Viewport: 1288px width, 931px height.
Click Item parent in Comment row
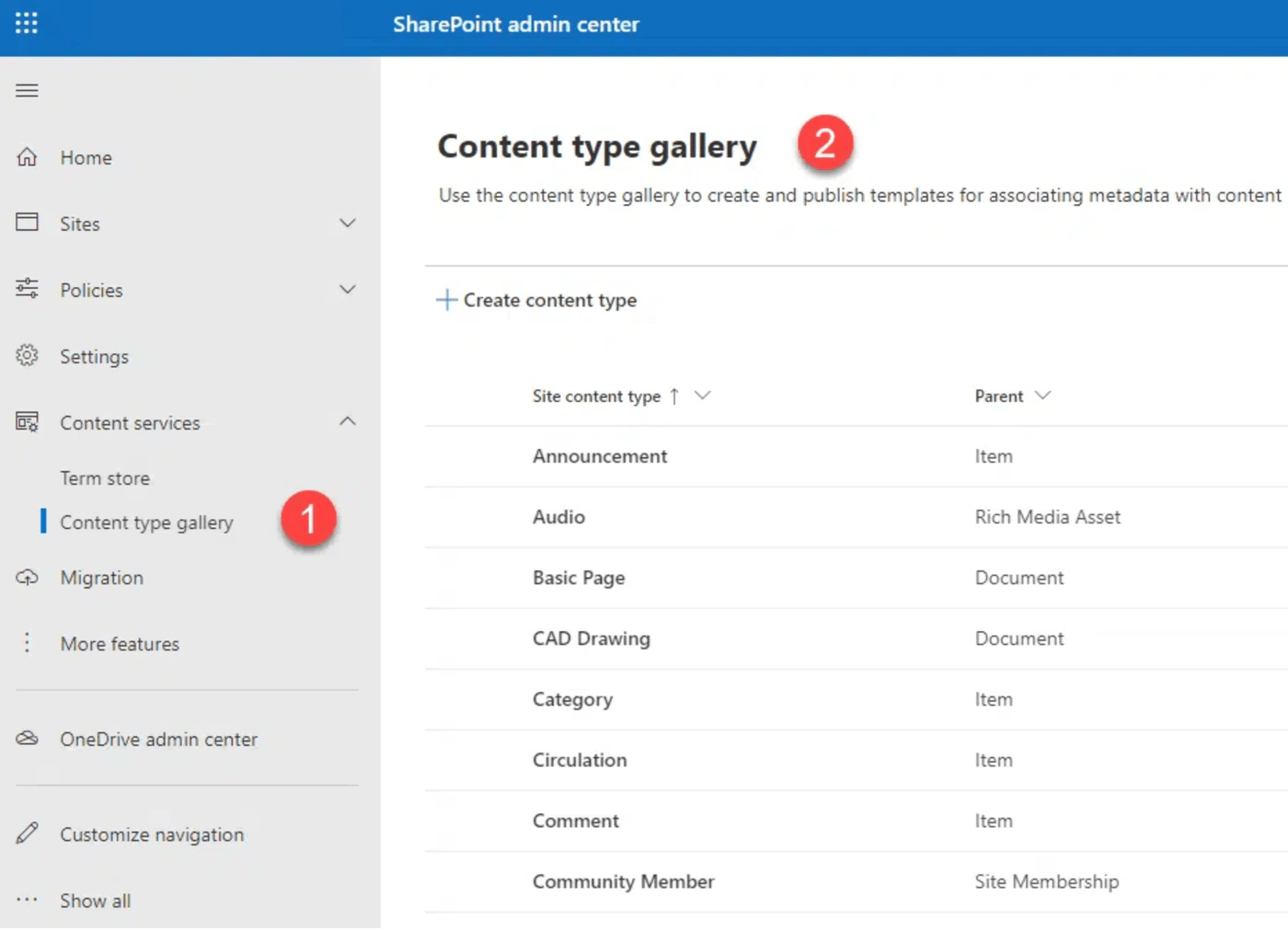(994, 821)
